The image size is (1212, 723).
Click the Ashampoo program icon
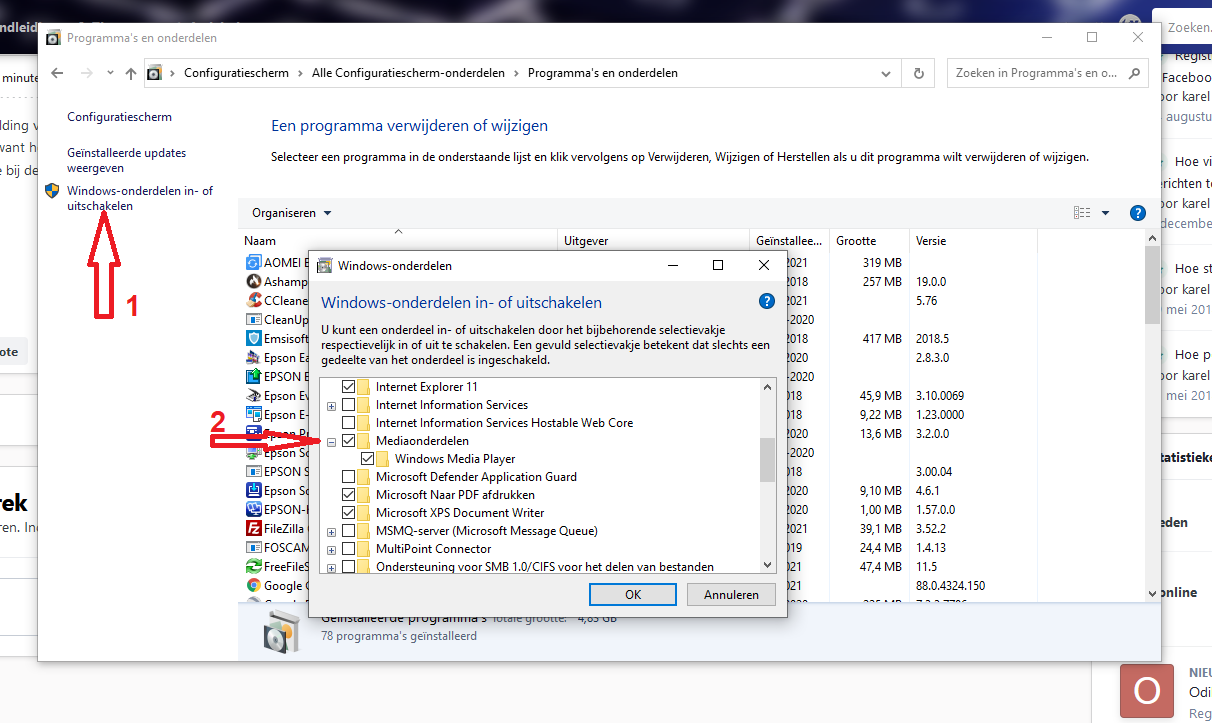point(253,282)
